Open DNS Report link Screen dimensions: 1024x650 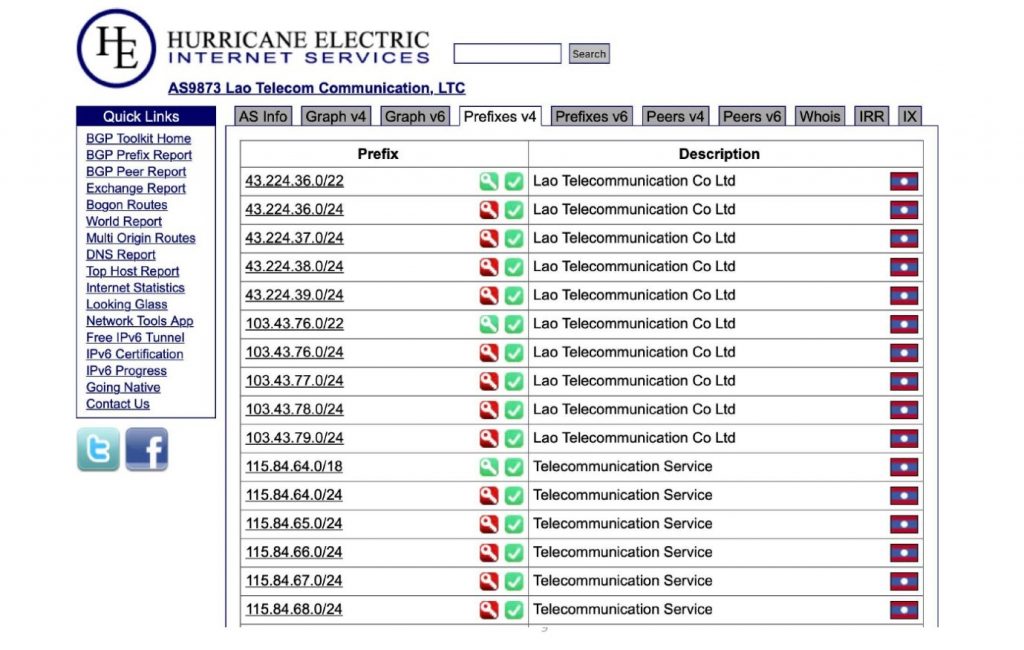coord(121,255)
